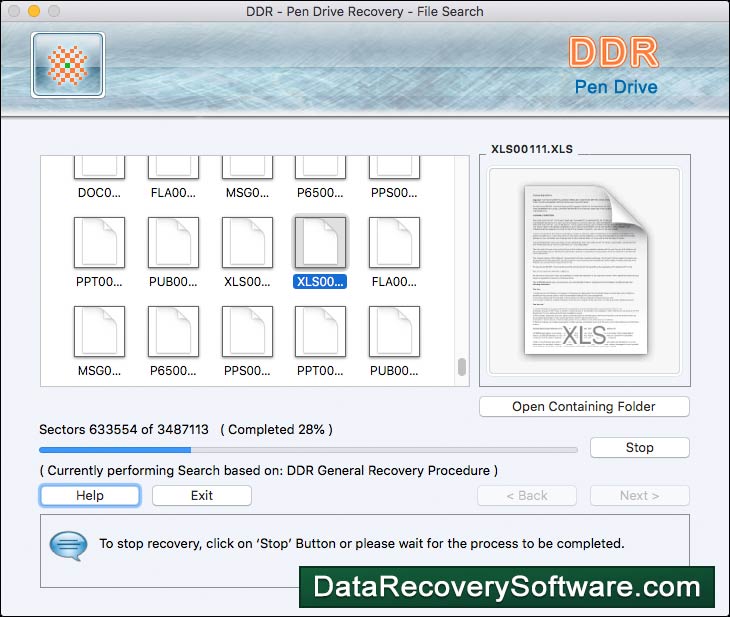Click the blue sector scan progress bar
The width and height of the screenshot is (730, 617).
[x=308, y=450]
